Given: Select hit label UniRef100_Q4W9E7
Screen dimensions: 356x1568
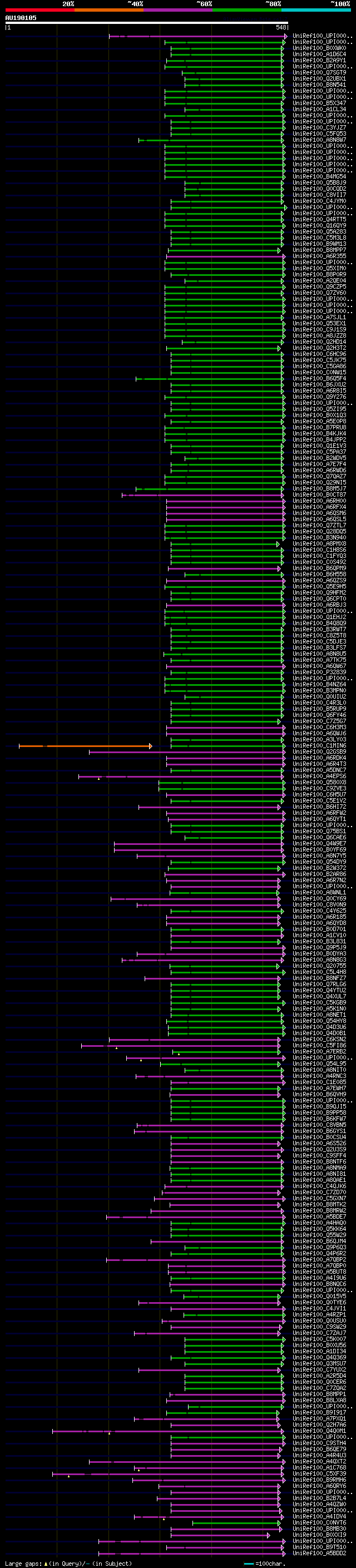Looking at the screenshot, I should (319, 844).
